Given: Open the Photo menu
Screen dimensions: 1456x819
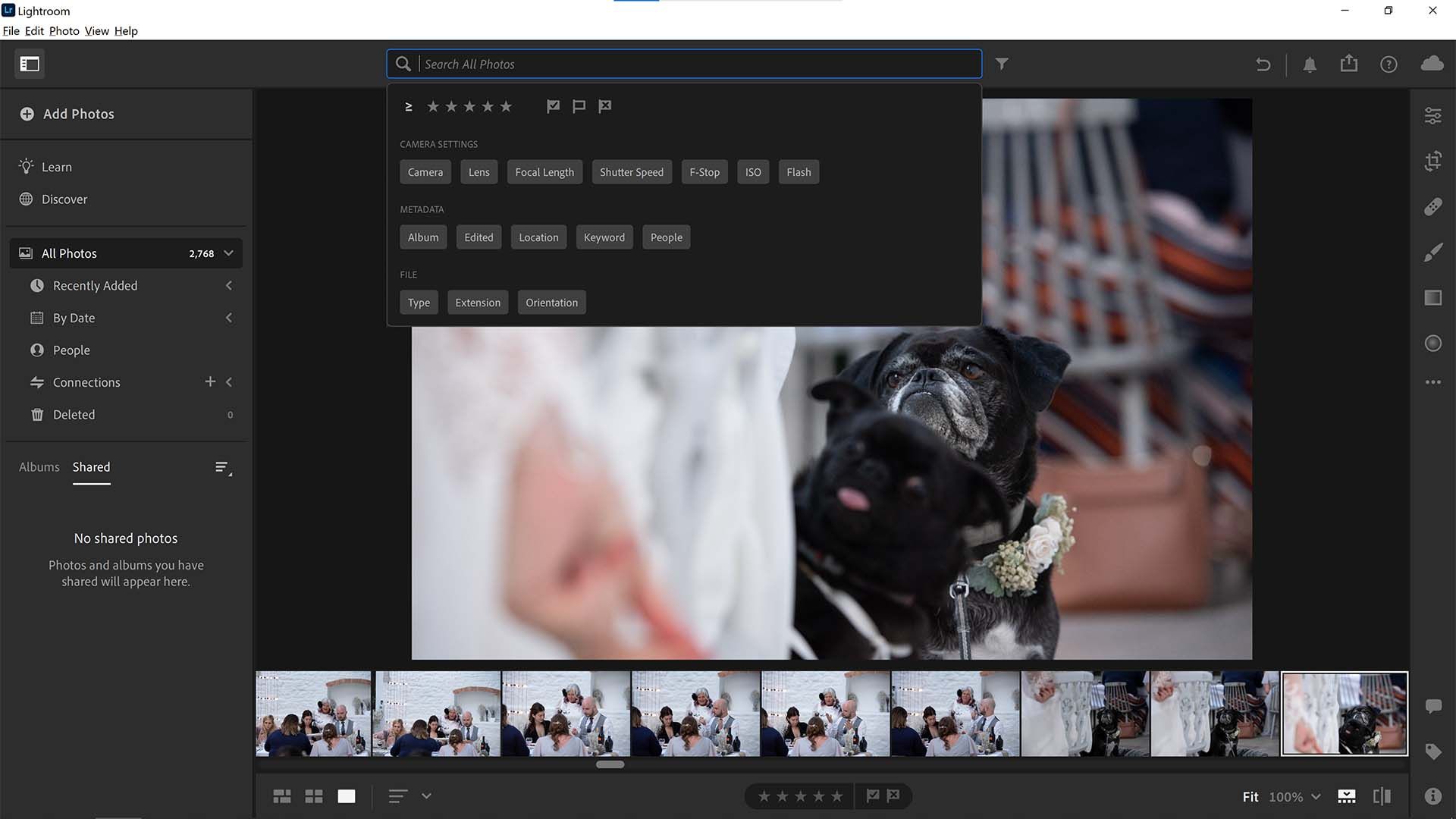Looking at the screenshot, I should click(x=64, y=30).
